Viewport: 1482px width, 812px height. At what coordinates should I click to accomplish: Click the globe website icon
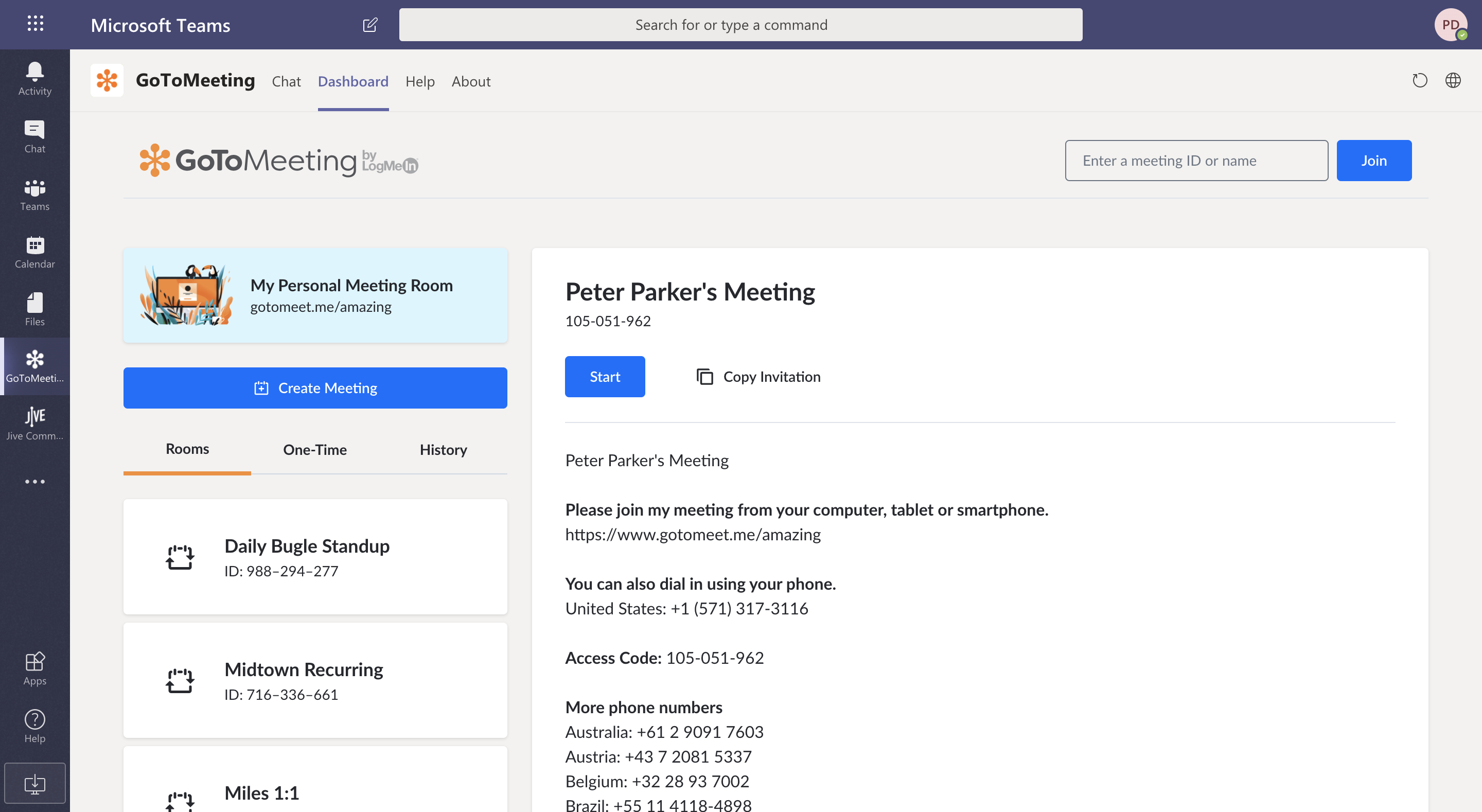pyautogui.click(x=1453, y=81)
